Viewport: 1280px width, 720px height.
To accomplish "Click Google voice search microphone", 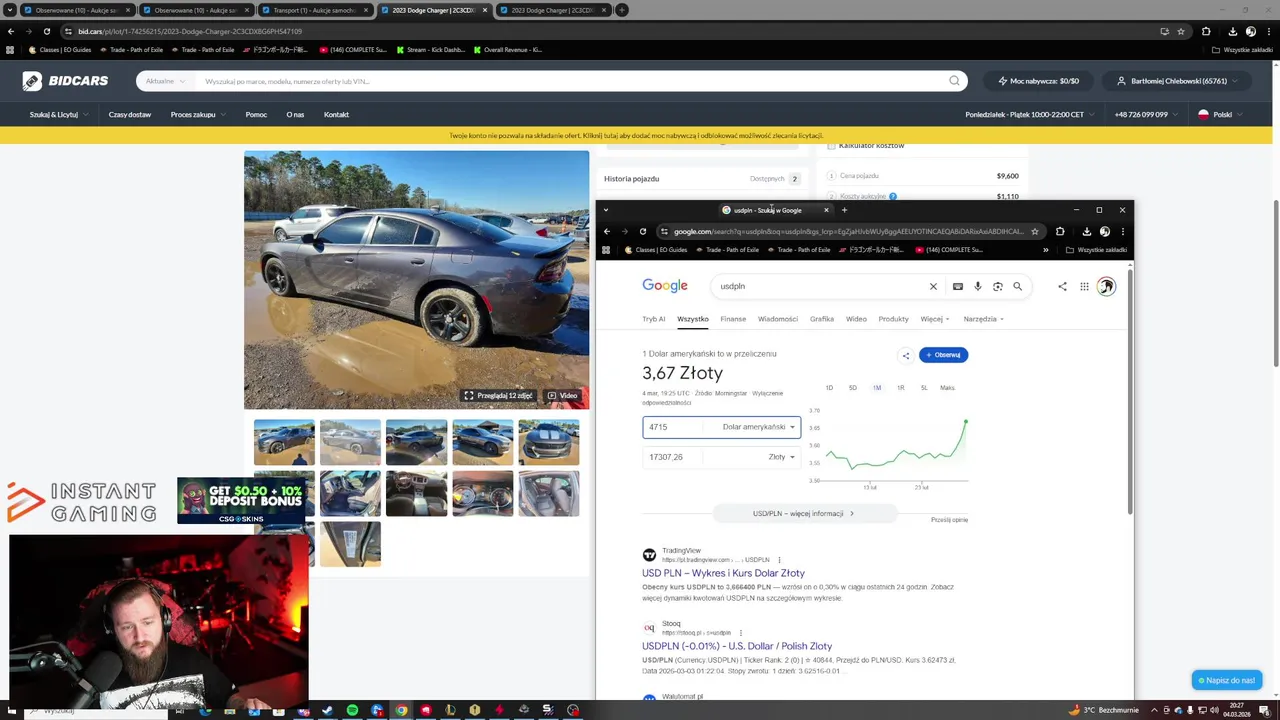I will click(x=977, y=286).
